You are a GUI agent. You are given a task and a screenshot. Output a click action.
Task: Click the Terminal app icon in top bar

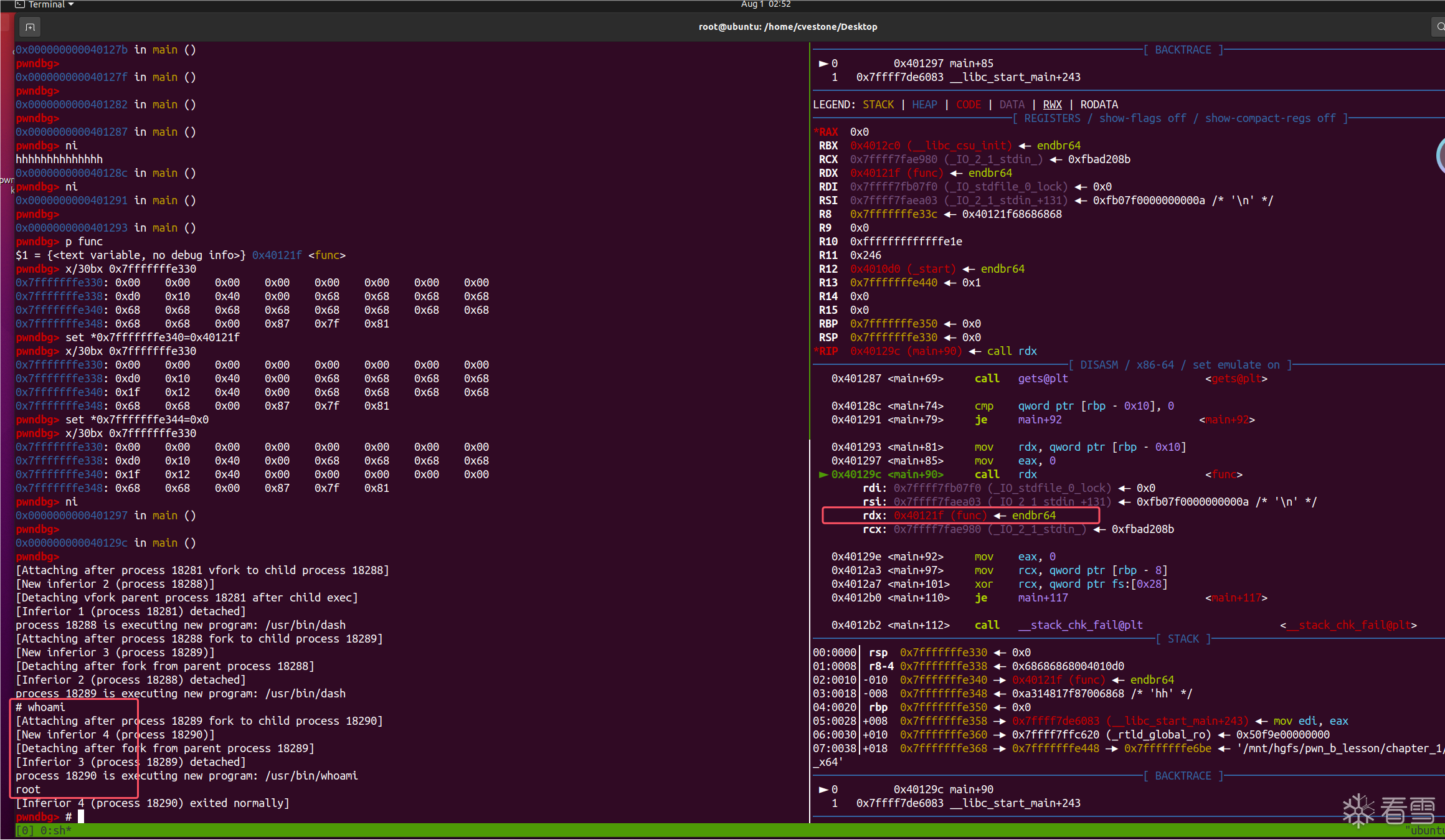click(20, 4)
